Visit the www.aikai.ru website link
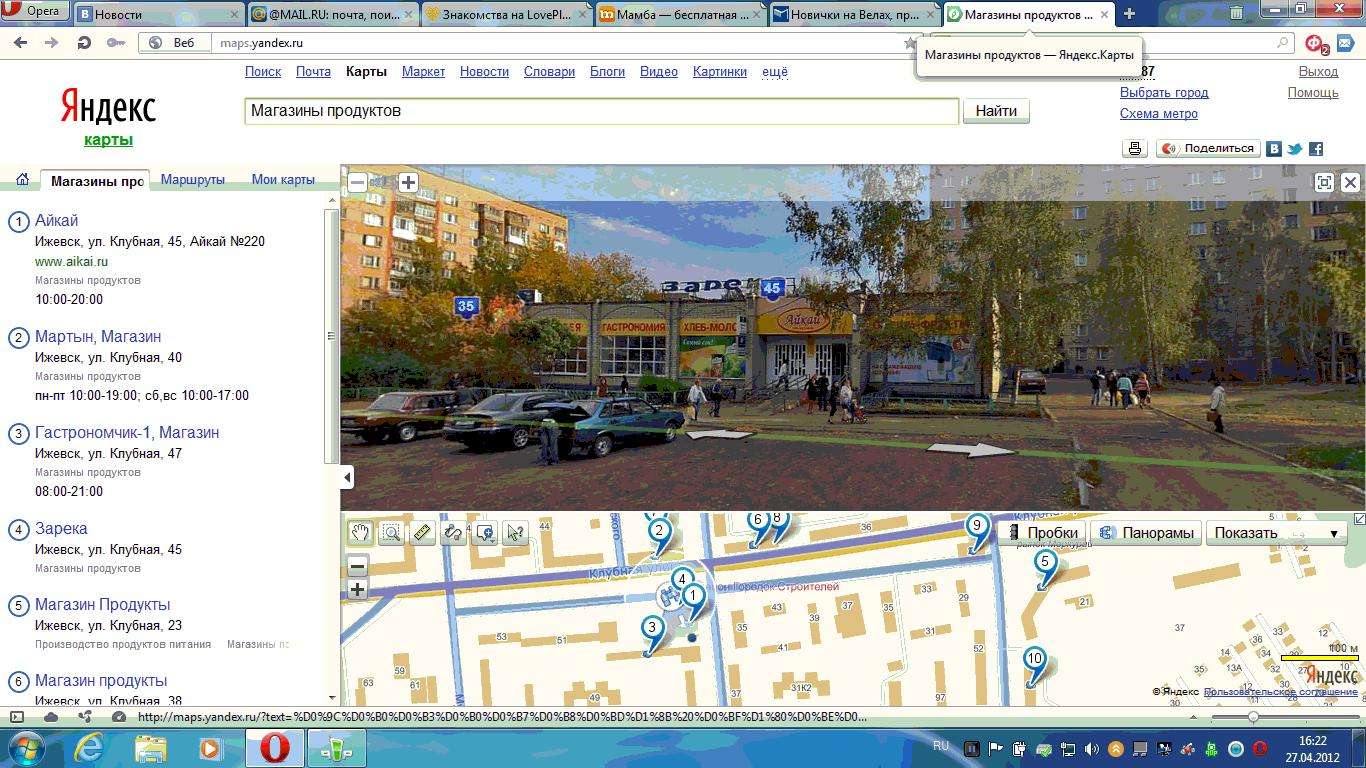 point(71,261)
